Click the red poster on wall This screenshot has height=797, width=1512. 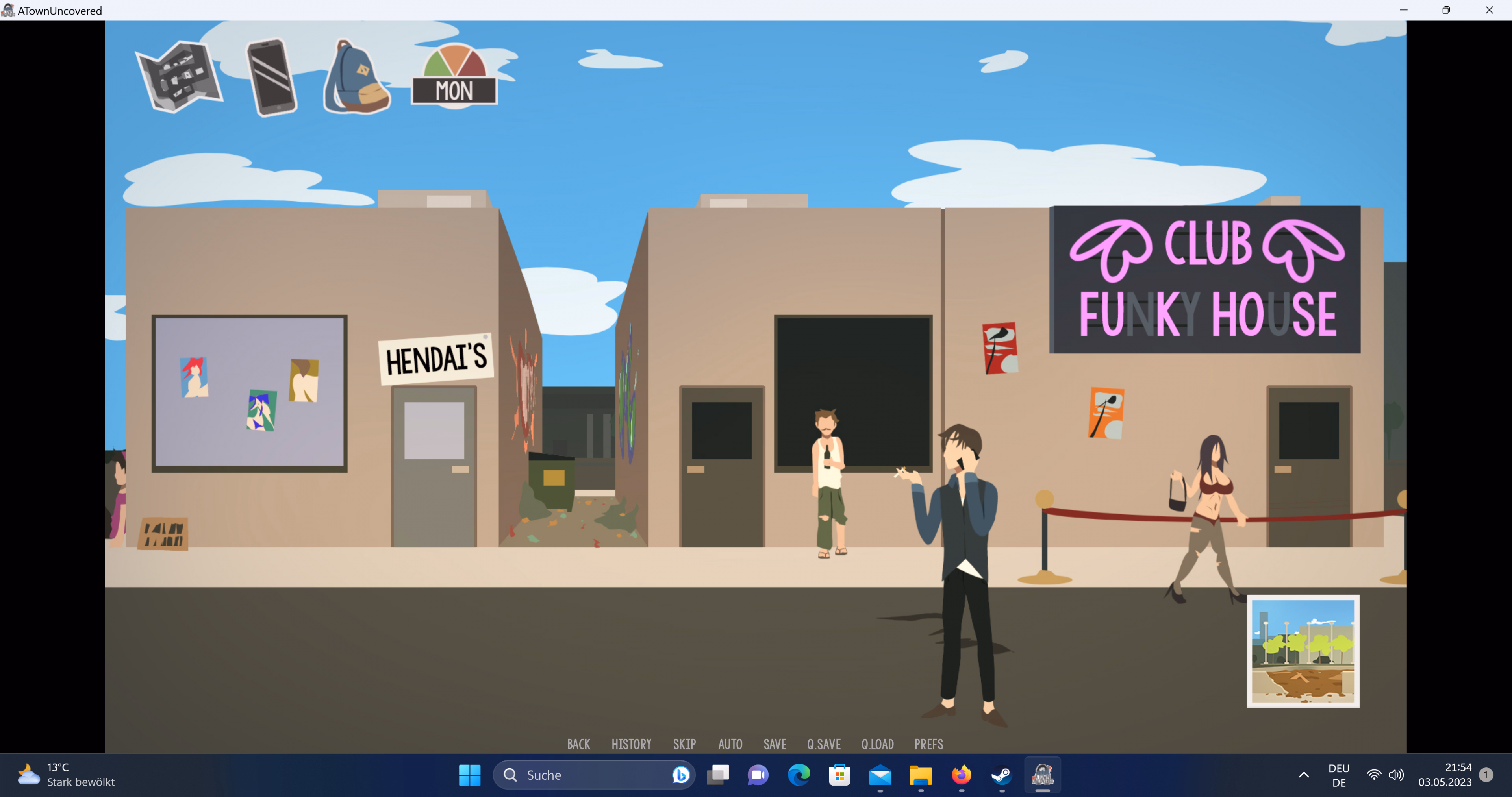pyautogui.click(x=1000, y=348)
